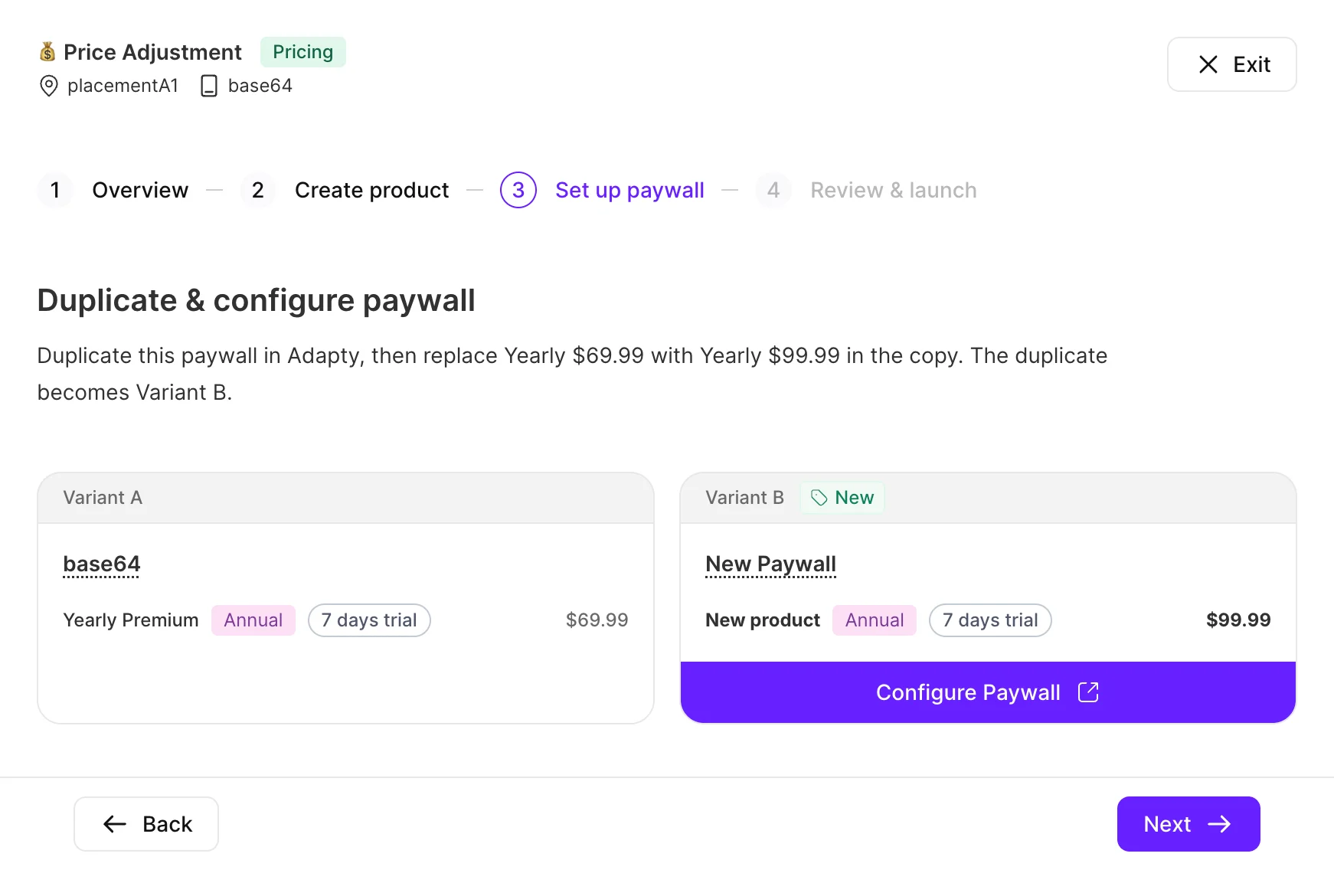Image resolution: width=1334 pixels, height=896 pixels.
Task: Click the tag icon in the New badge
Action: [819, 498]
